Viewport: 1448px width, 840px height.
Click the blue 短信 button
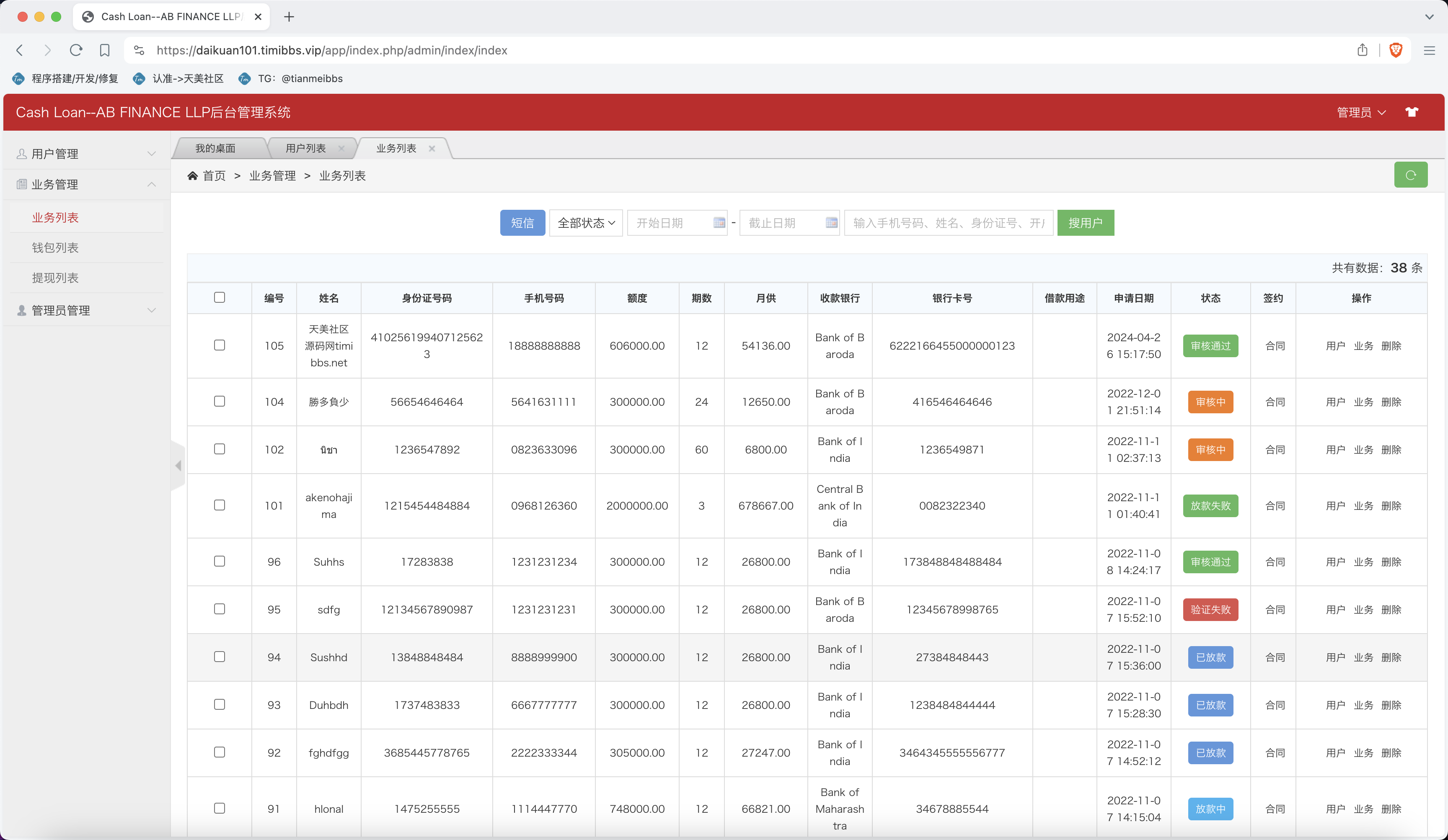[x=522, y=223]
